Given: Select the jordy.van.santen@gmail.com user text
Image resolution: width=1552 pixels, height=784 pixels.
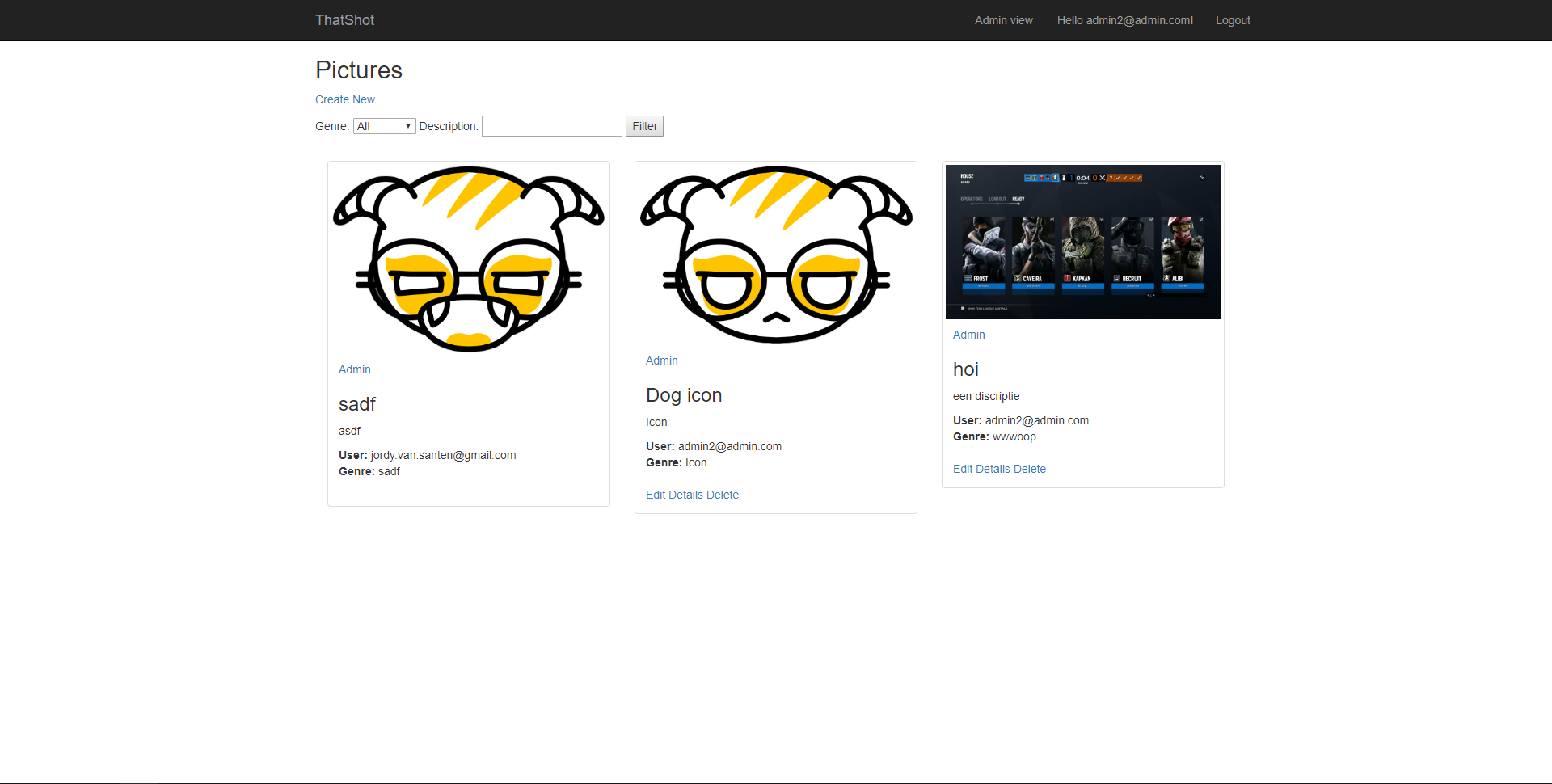Looking at the screenshot, I should (443, 455).
